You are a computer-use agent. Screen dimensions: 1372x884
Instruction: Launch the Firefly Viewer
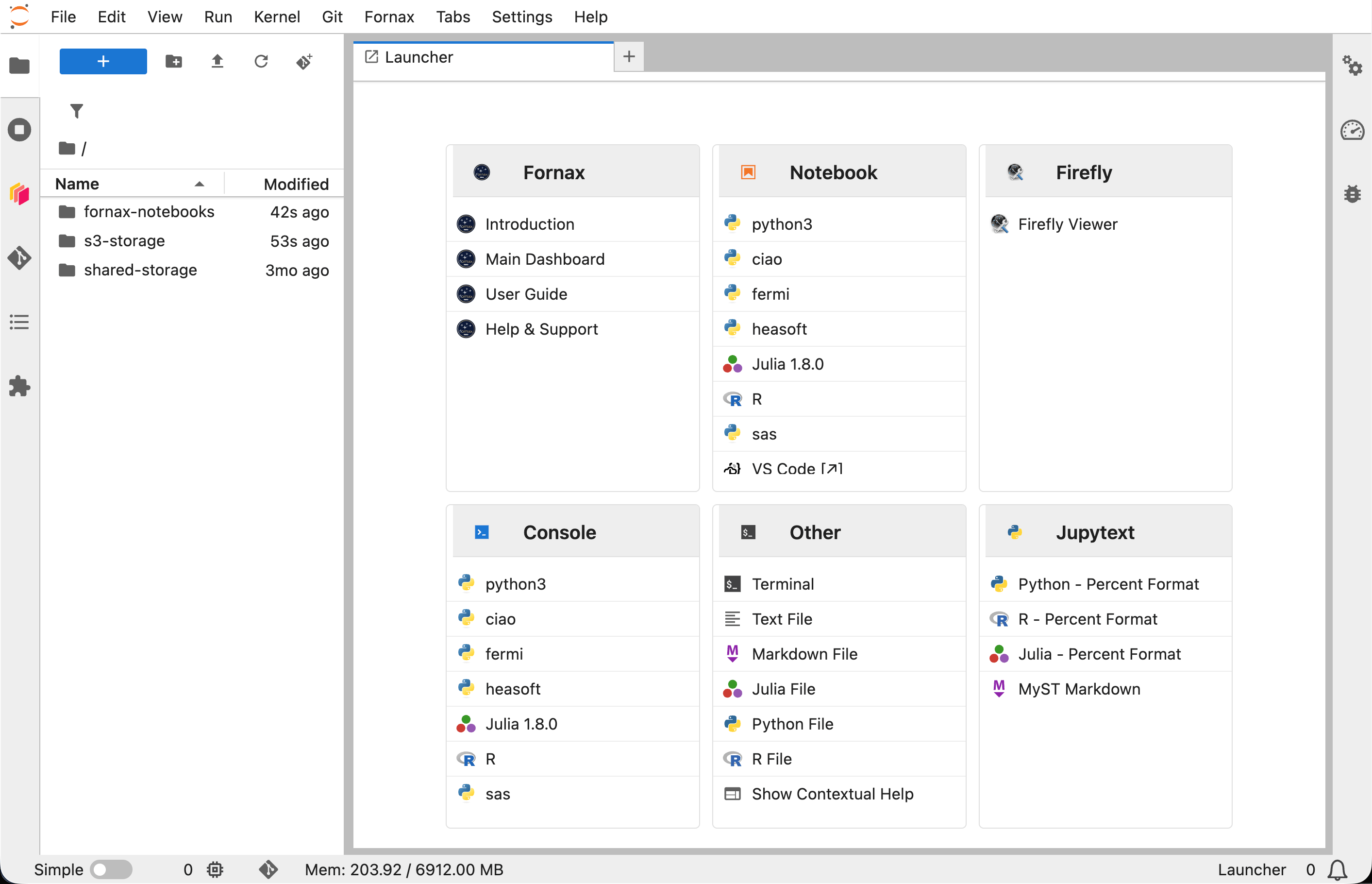pos(1068,224)
